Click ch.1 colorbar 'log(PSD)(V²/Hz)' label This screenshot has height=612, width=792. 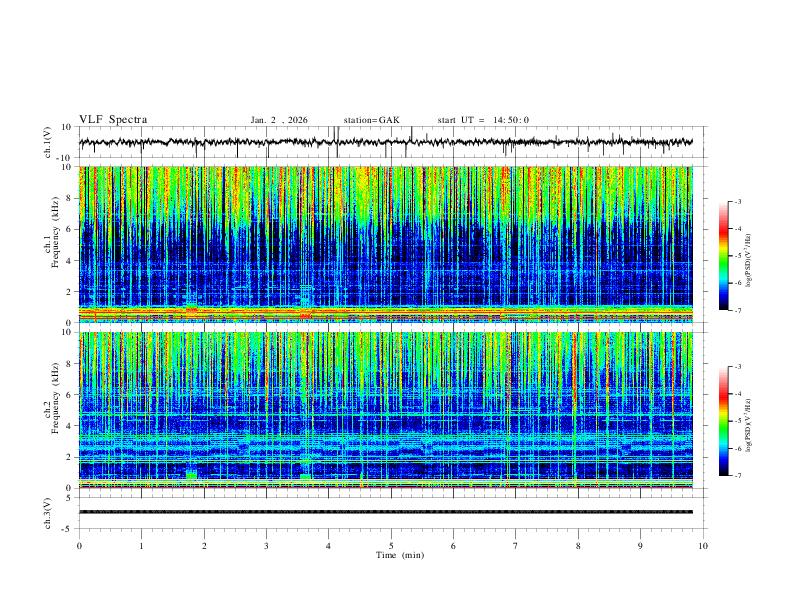click(749, 261)
